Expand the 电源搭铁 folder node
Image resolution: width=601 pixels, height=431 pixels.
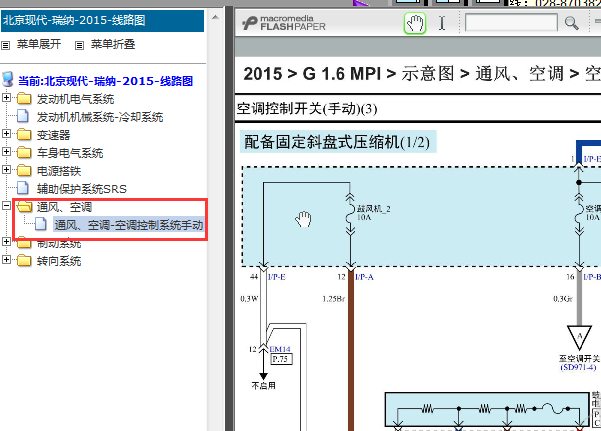coord(6,169)
